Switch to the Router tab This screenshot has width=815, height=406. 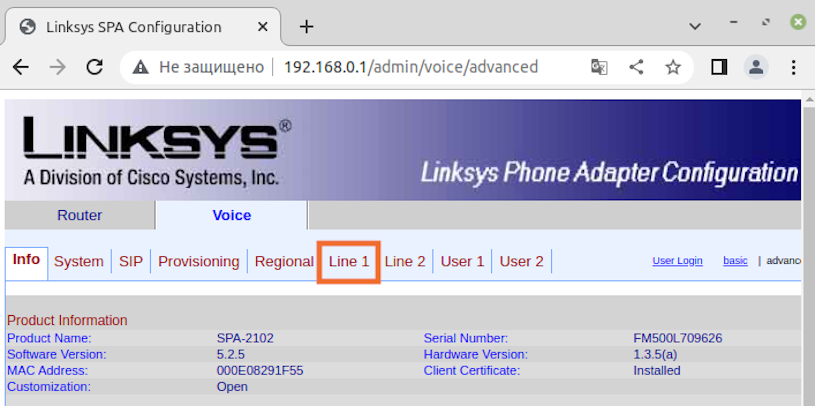point(80,215)
